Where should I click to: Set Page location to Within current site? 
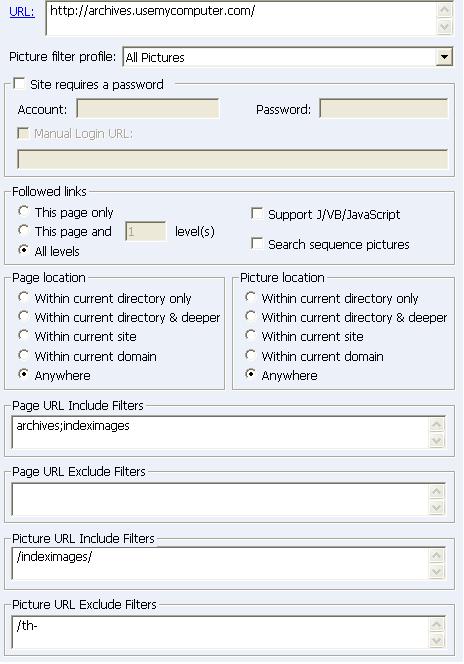(x=24, y=336)
